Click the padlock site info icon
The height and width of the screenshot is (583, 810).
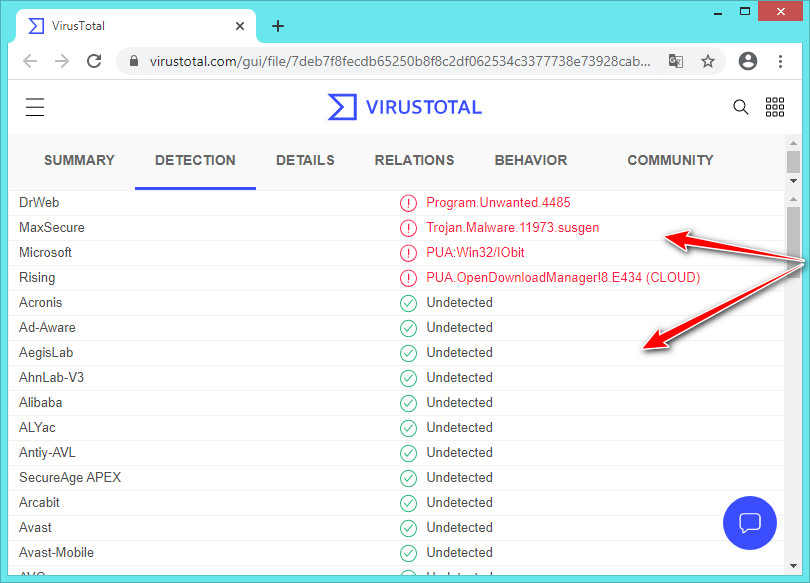(134, 61)
